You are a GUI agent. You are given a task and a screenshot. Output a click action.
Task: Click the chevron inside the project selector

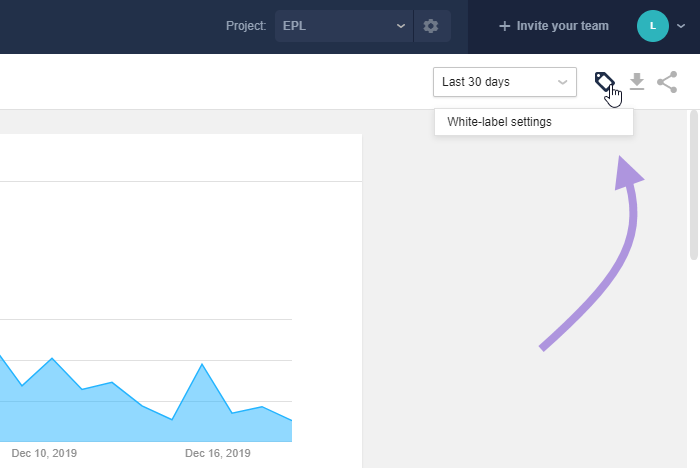tap(401, 26)
